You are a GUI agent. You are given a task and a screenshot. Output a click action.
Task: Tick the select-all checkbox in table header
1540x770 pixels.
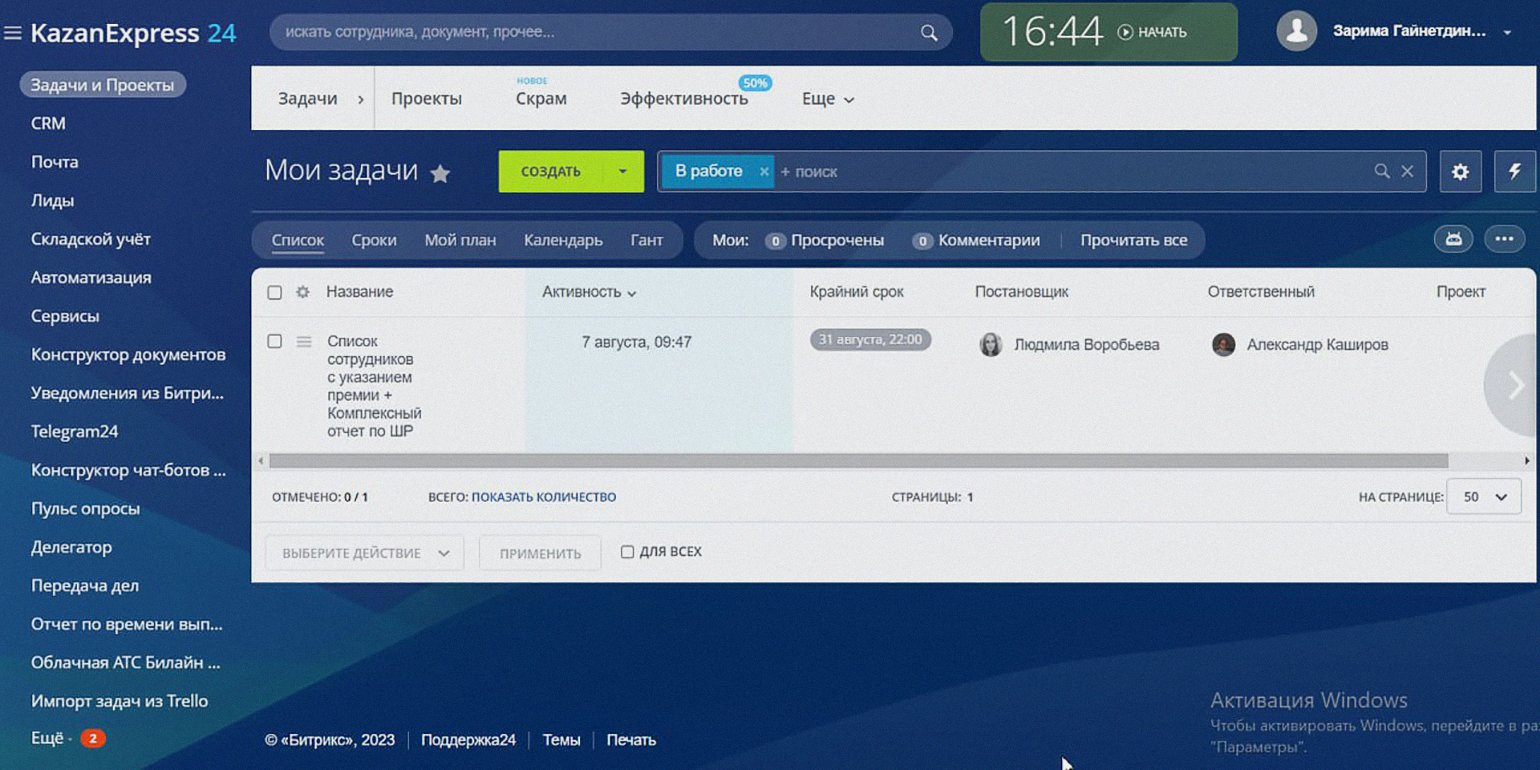point(275,292)
